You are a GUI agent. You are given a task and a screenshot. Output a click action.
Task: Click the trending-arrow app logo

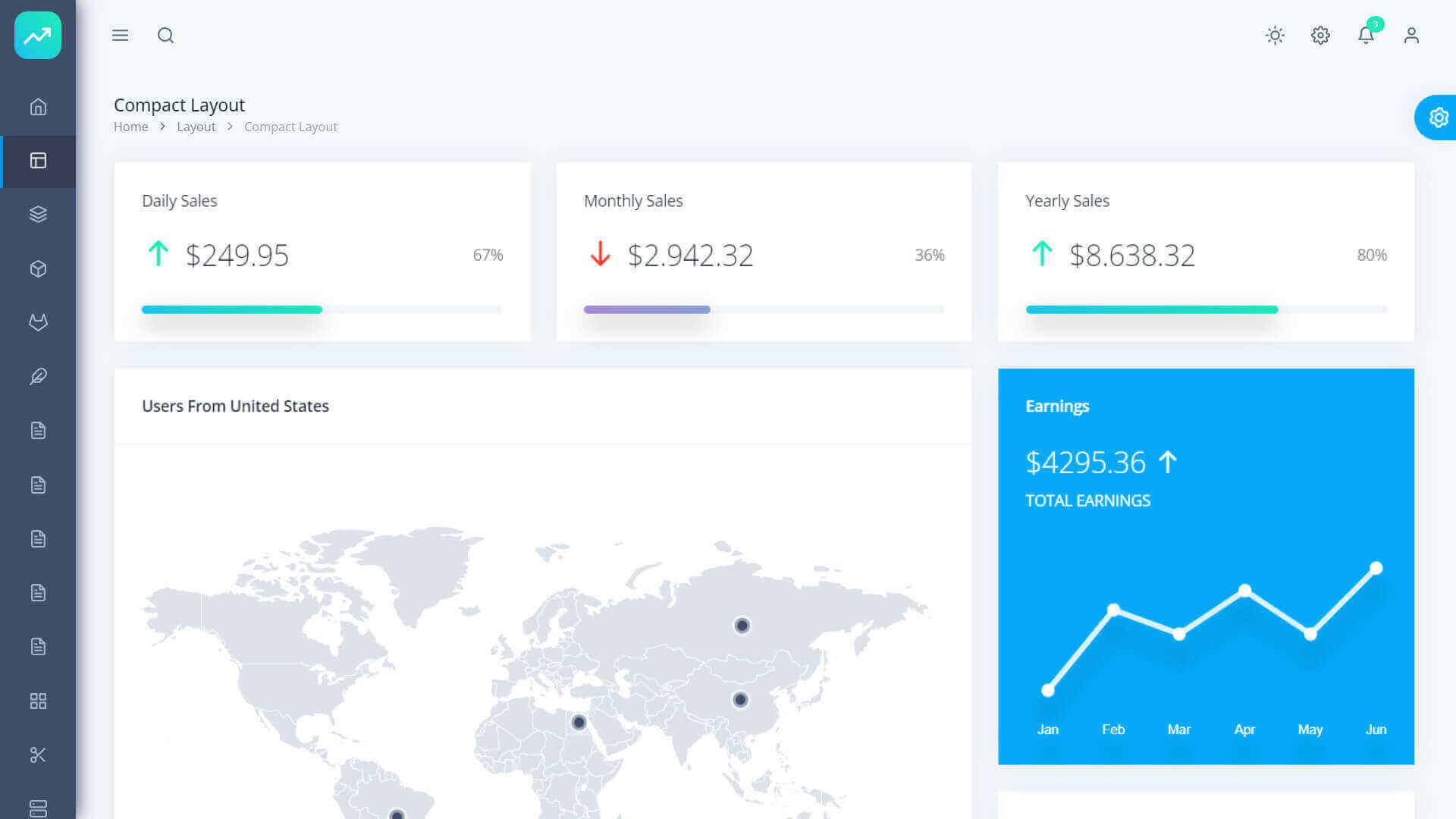click(x=38, y=36)
